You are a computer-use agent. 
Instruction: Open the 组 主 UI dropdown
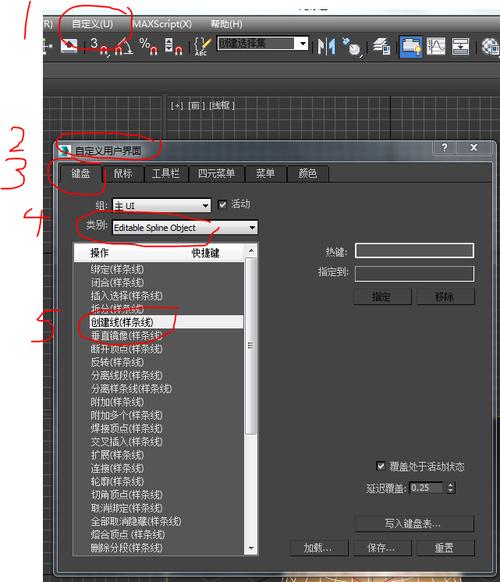point(161,205)
